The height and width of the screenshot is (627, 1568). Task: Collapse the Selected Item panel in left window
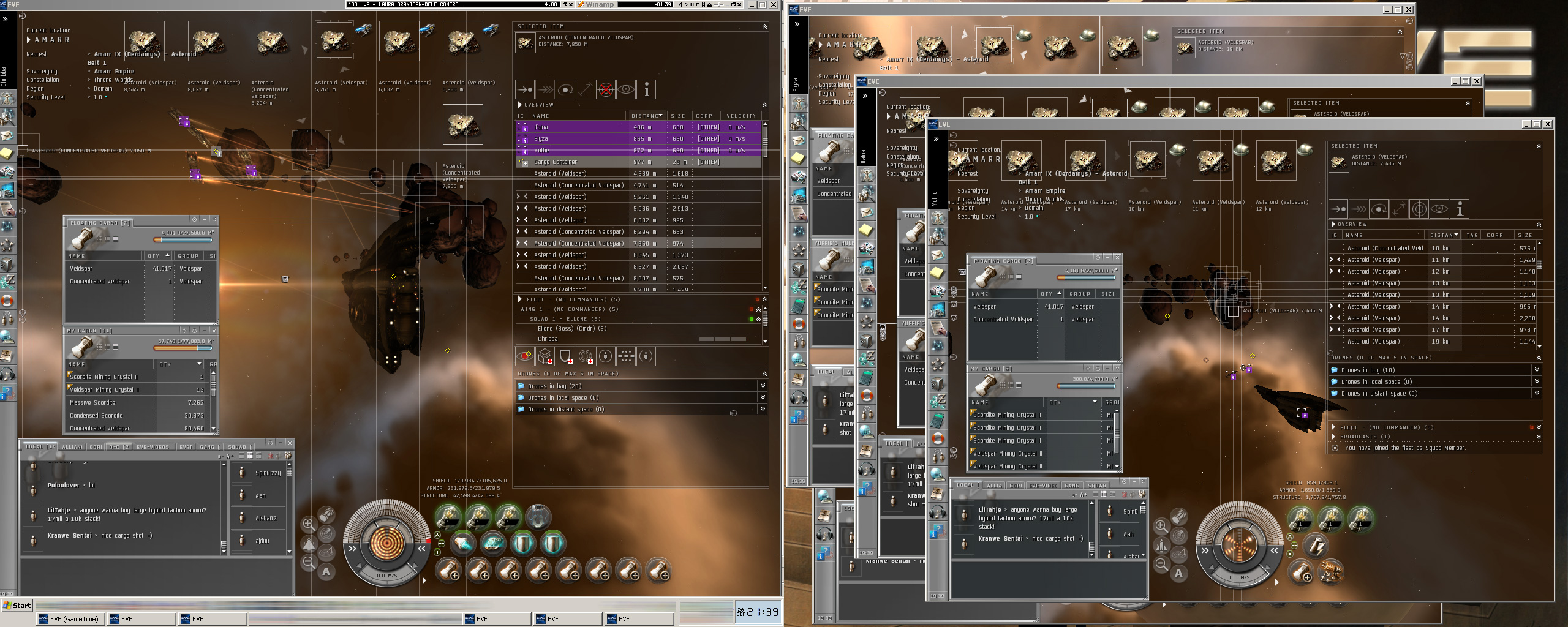point(764,27)
